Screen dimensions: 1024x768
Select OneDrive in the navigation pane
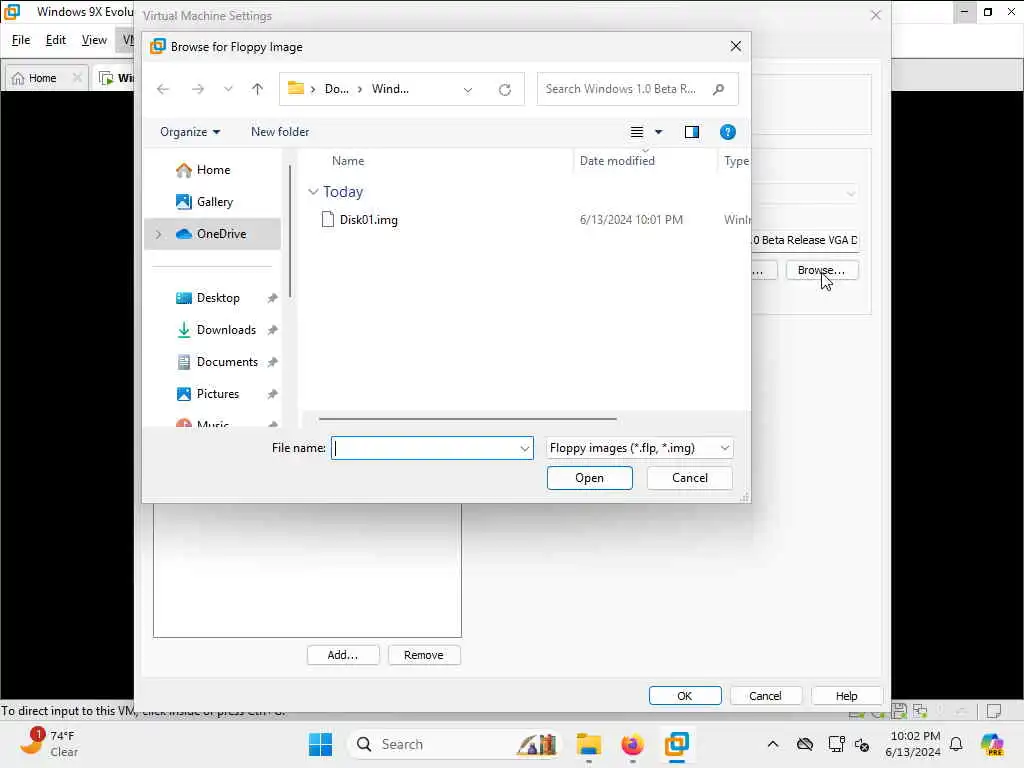click(212, 234)
